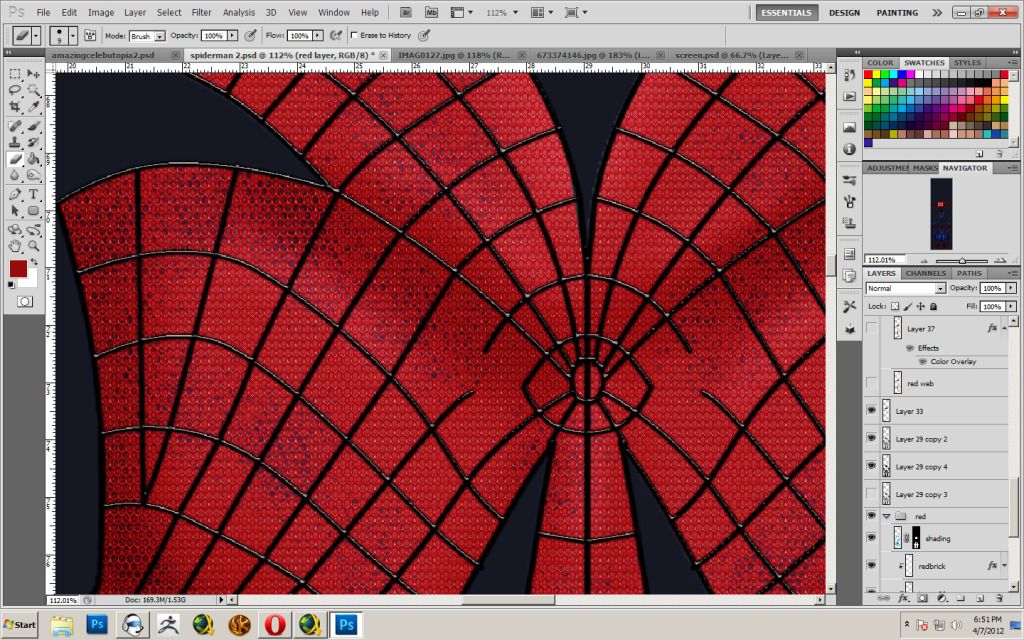Select the Brush tool

tap(33, 126)
